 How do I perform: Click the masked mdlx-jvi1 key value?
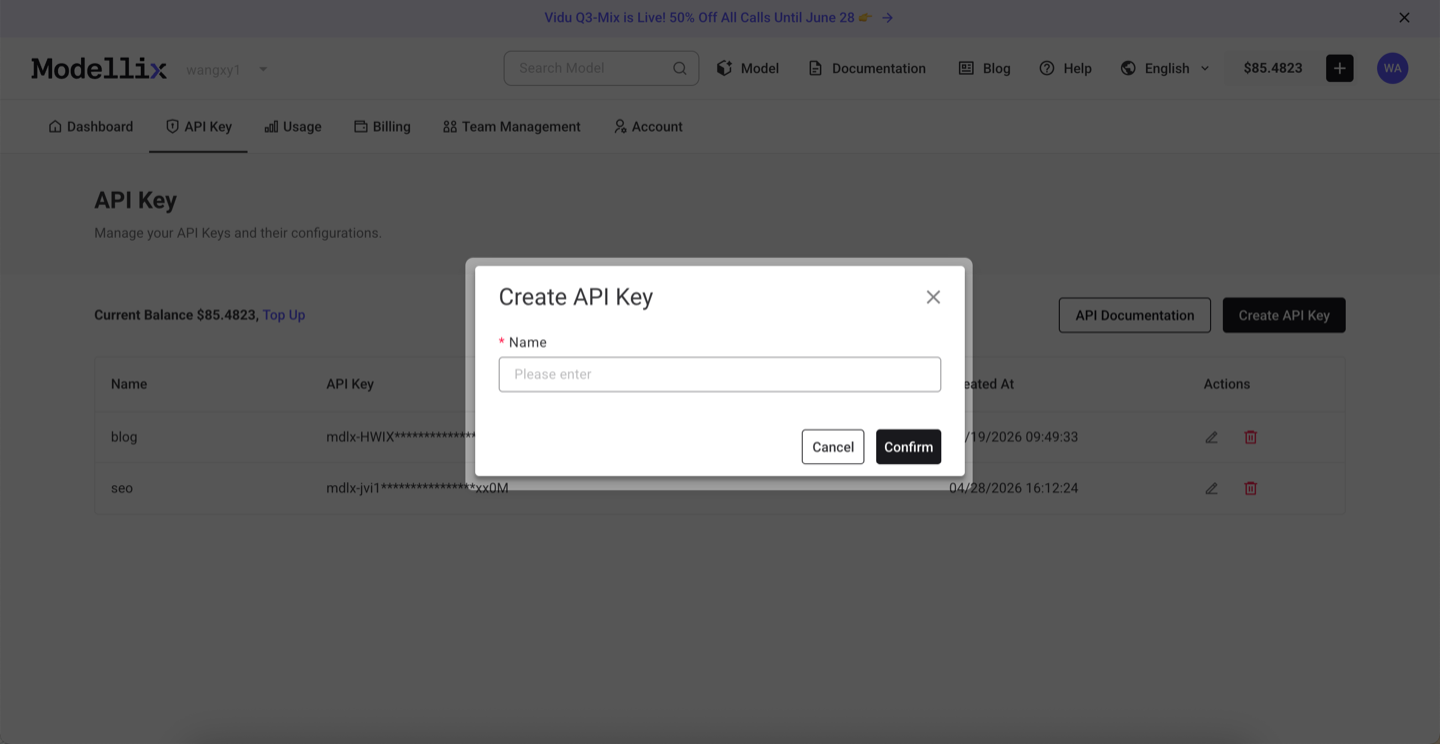[417, 488]
